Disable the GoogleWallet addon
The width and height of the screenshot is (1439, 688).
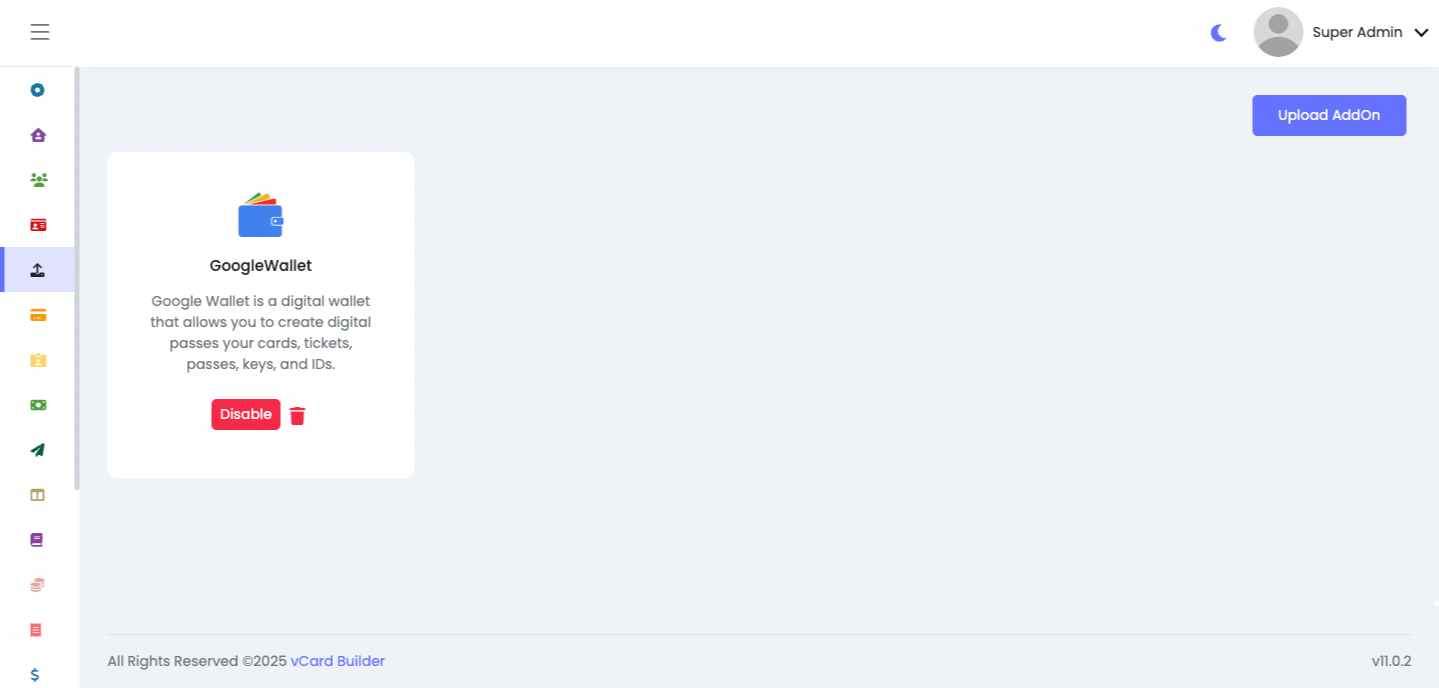coord(246,414)
